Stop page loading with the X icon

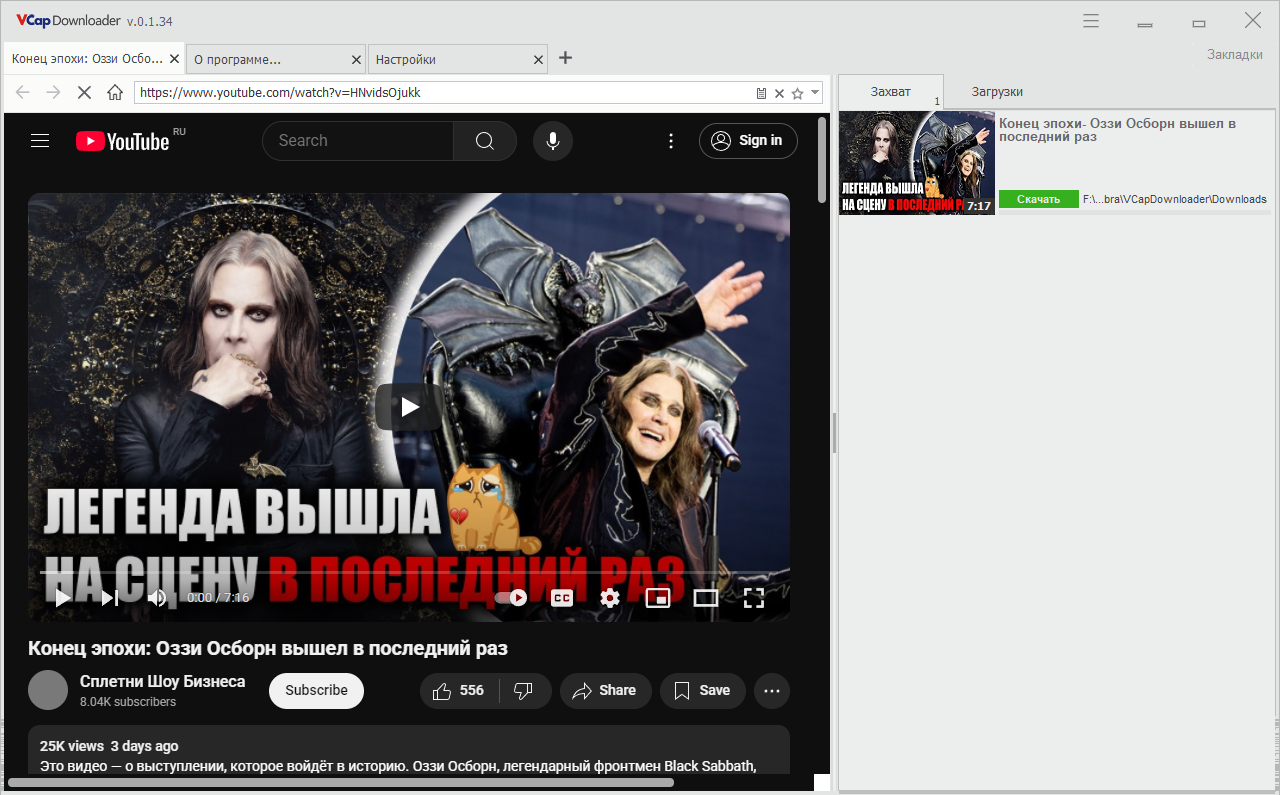click(84, 92)
